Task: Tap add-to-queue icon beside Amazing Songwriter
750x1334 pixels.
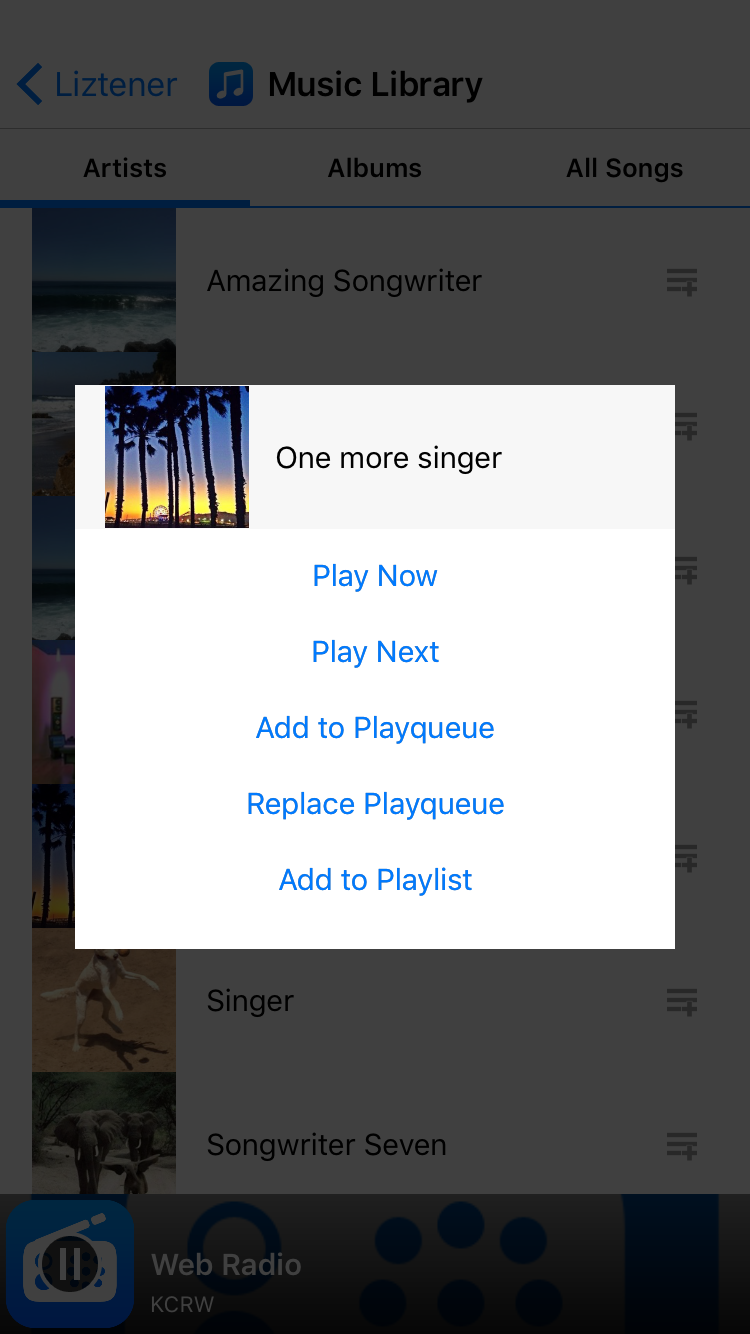Action: pos(682,282)
